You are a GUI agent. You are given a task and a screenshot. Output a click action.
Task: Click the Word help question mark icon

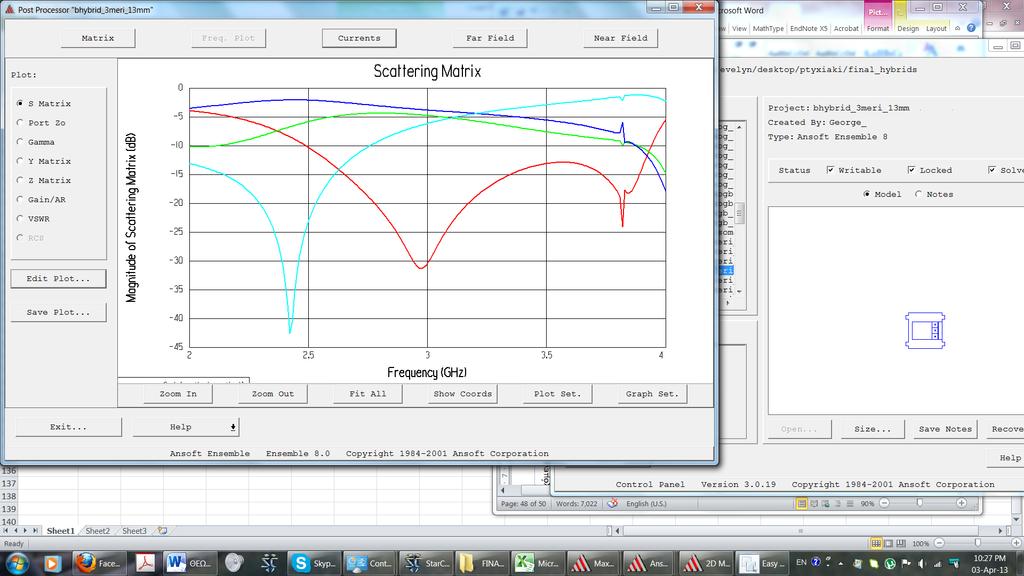pyautogui.click(x=971, y=28)
